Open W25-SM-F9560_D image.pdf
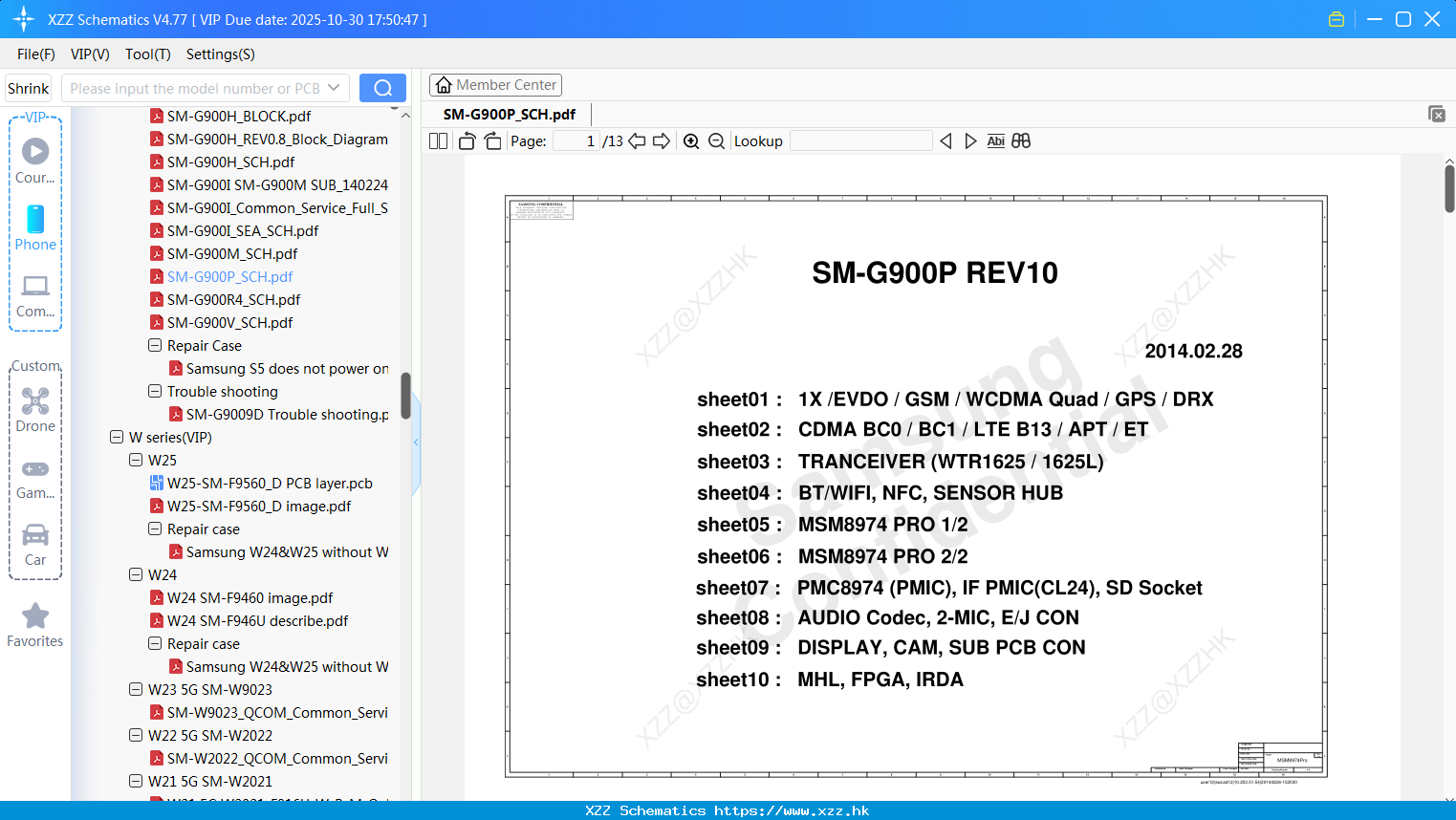This screenshot has width=1456, height=820. click(x=259, y=506)
